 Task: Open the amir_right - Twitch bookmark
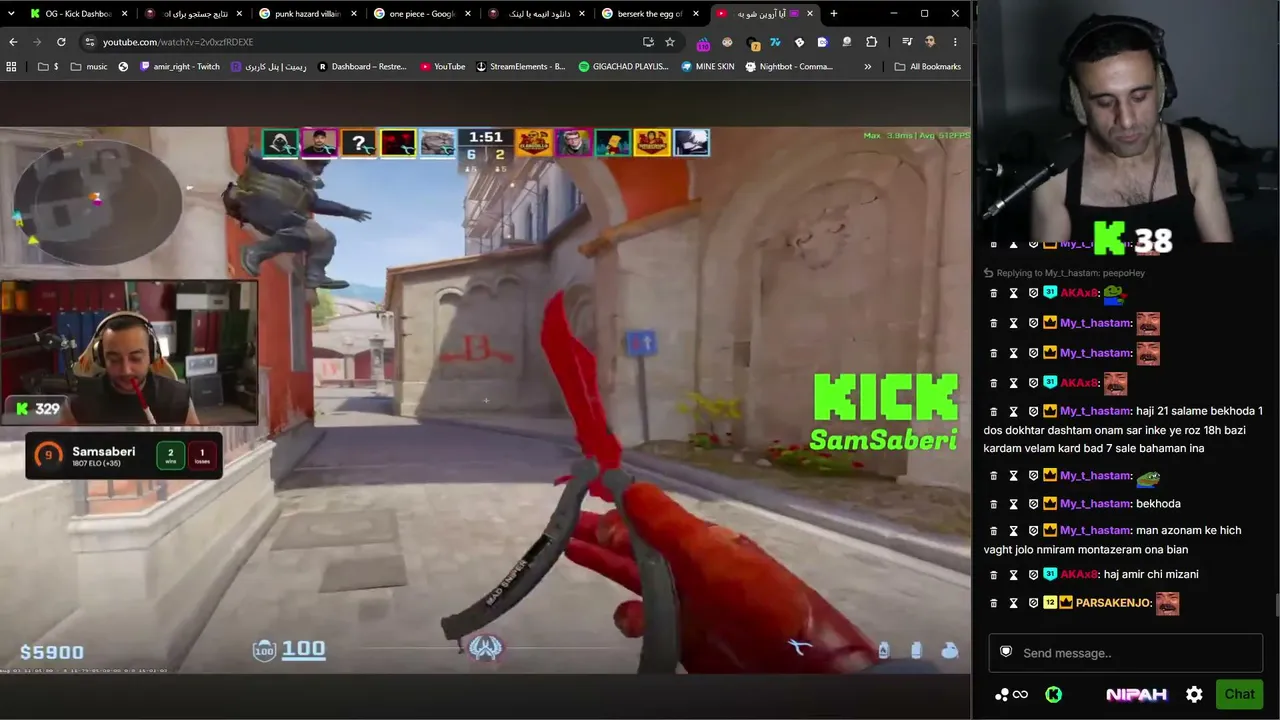tap(180, 67)
